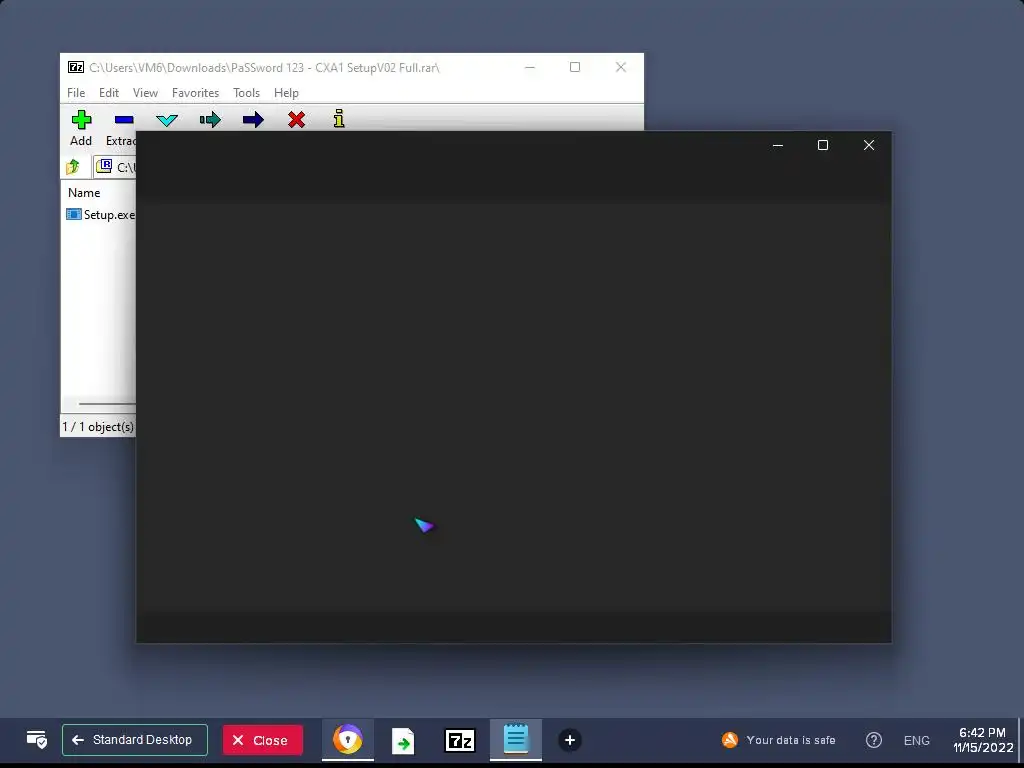Click the cyan Test checkmark icon in 7-Zip

[x=167, y=120]
